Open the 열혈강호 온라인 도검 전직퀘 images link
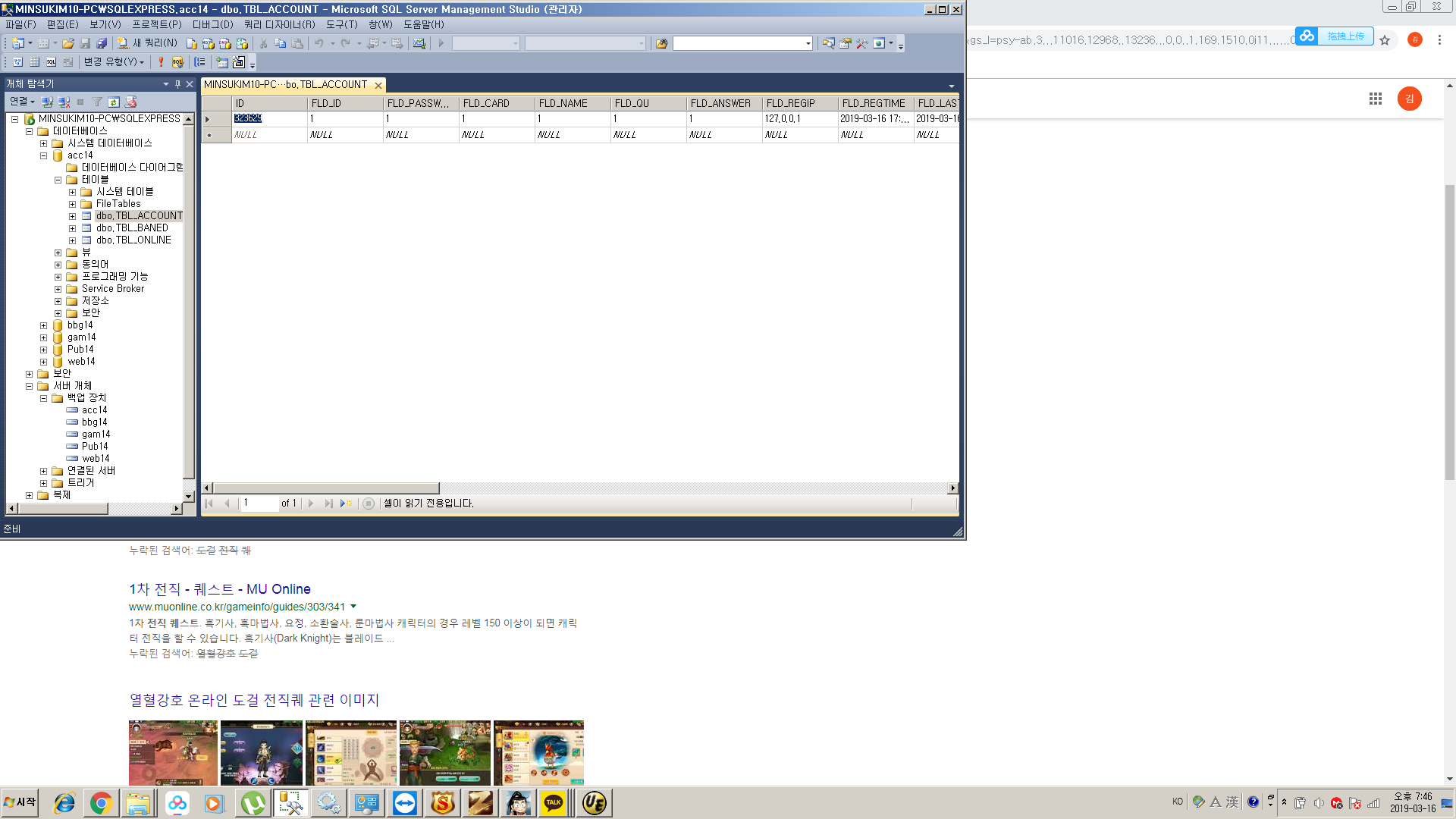 tap(254, 700)
